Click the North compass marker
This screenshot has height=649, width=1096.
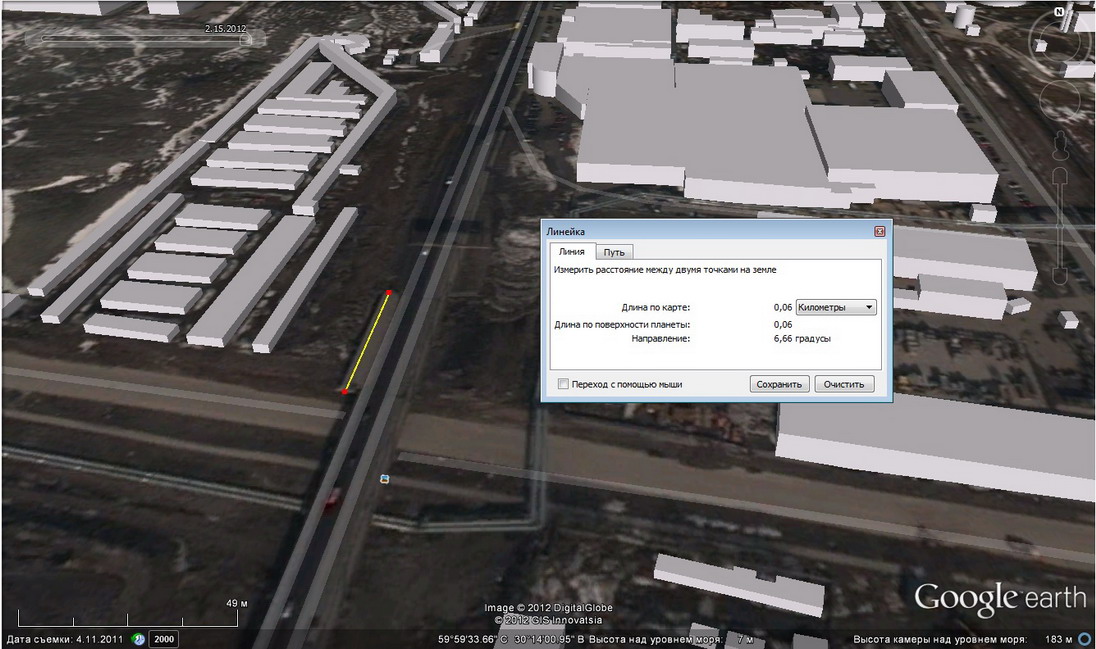[1059, 12]
